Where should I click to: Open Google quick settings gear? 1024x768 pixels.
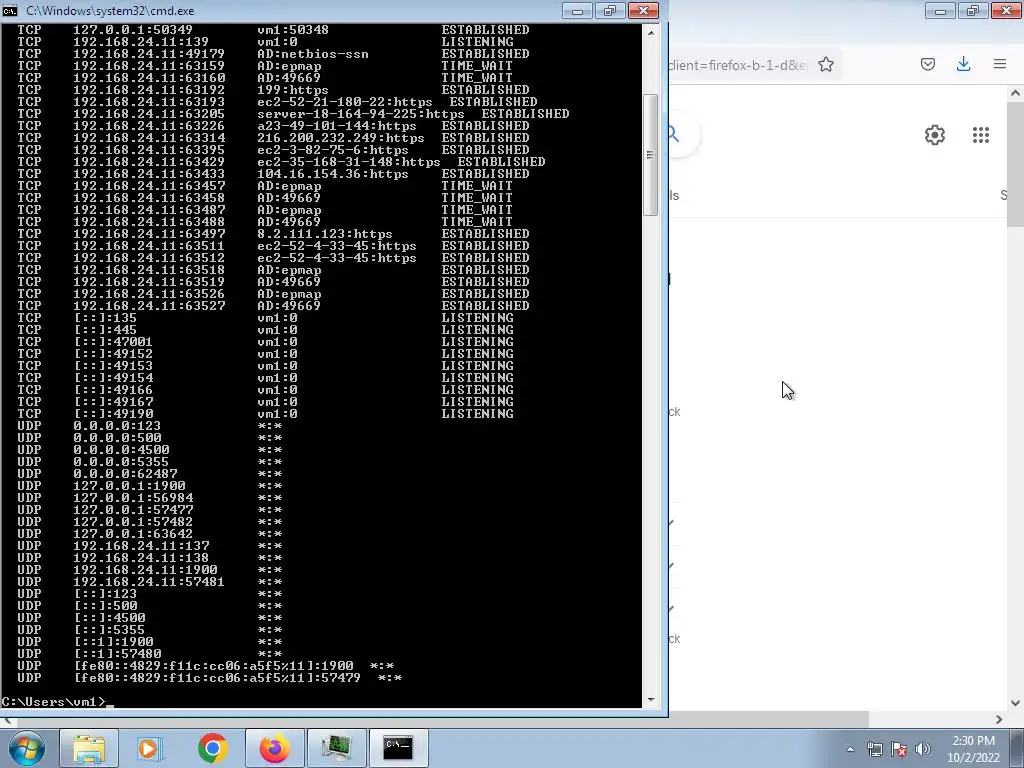pos(935,135)
